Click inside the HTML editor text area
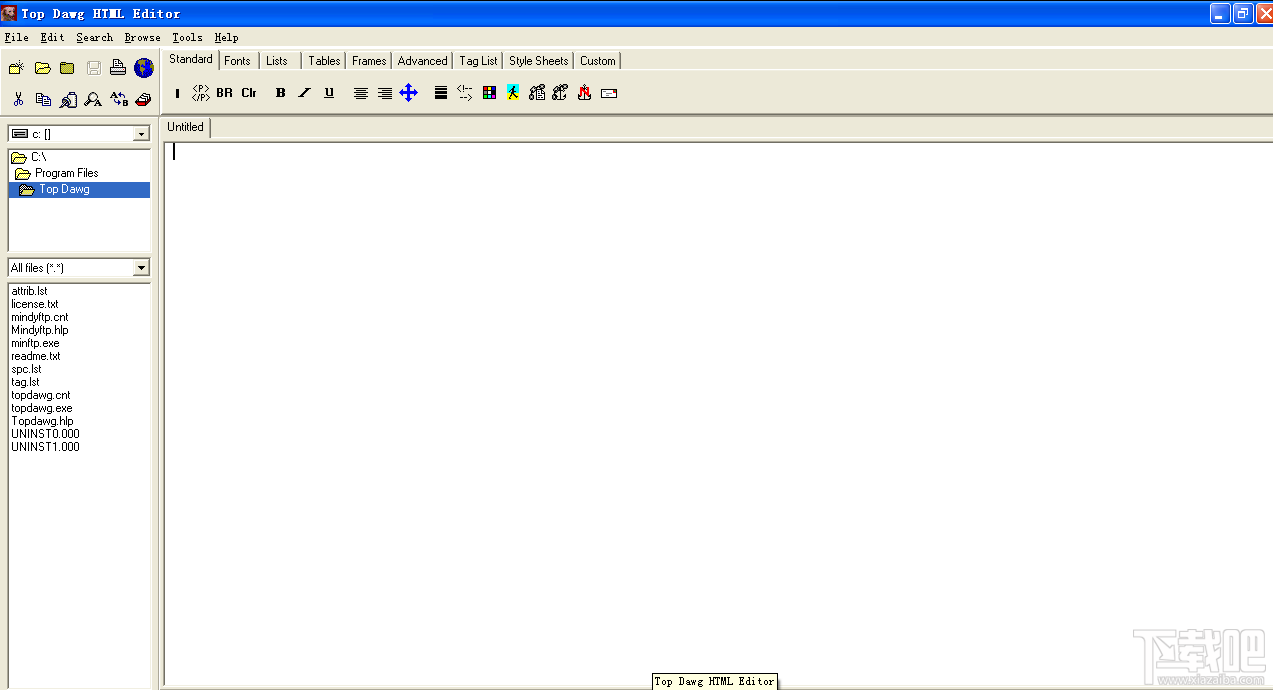The height and width of the screenshot is (690, 1273). (717, 412)
